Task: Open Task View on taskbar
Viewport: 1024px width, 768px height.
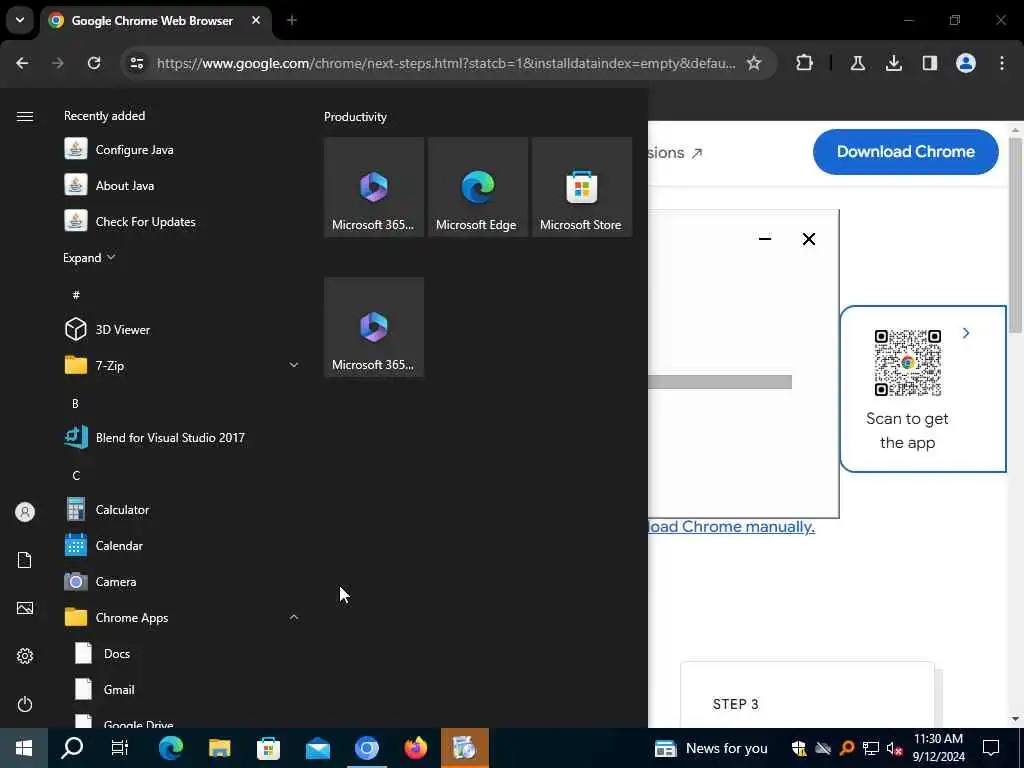Action: click(x=120, y=748)
